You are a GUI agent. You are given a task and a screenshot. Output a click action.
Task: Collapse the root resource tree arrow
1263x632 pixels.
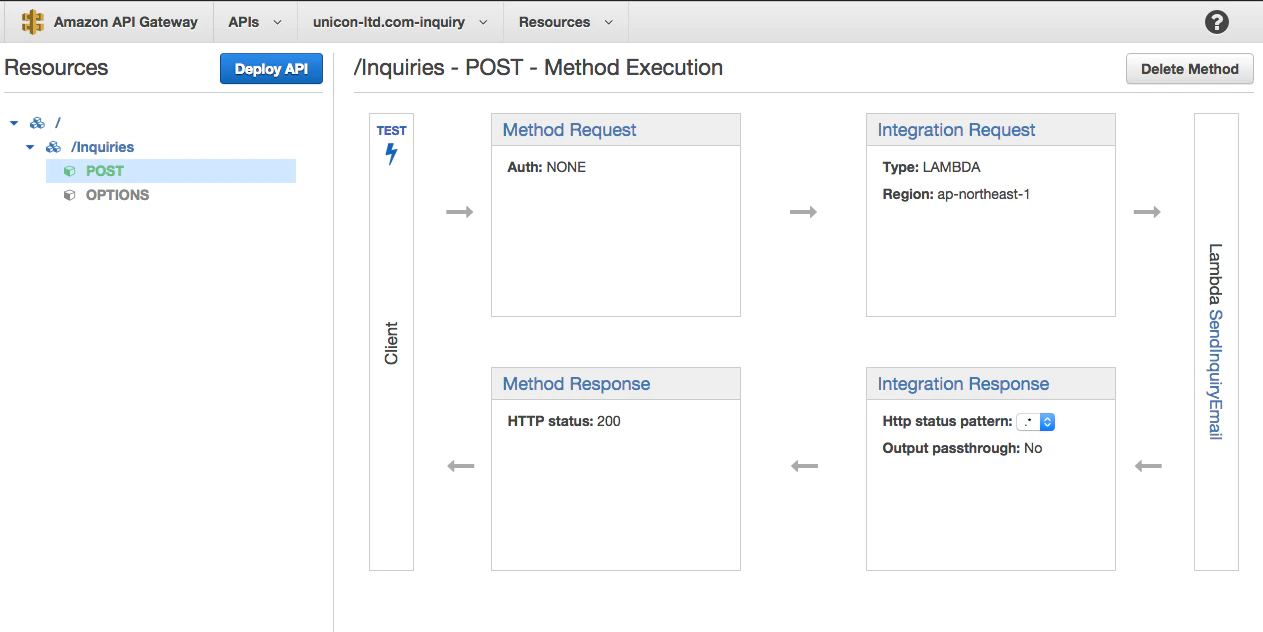(14, 123)
